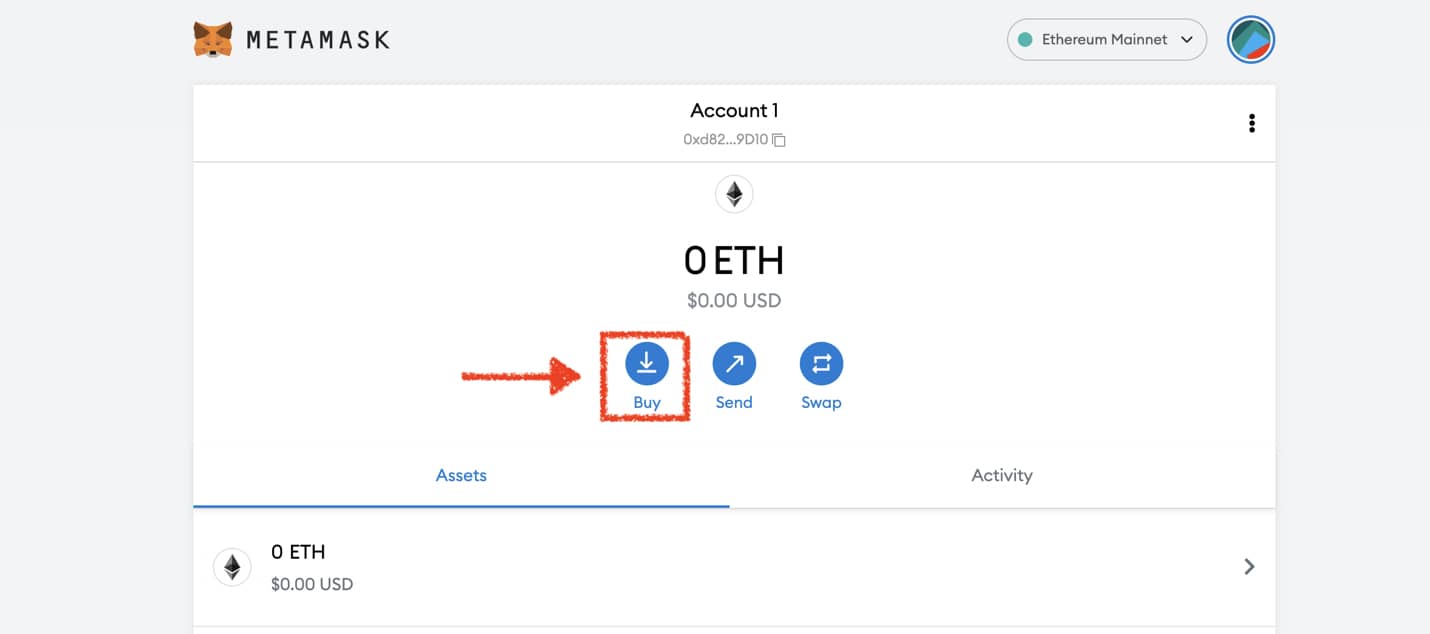The image size is (1430, 634).
Task: Switch to the Activity tab
Action: coord(1002,476)
